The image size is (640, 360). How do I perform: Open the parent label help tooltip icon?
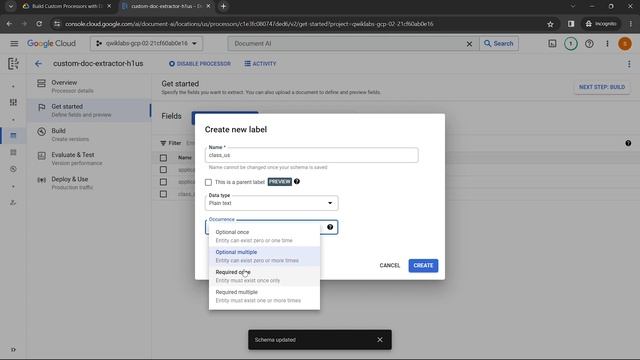coord(297,182)
